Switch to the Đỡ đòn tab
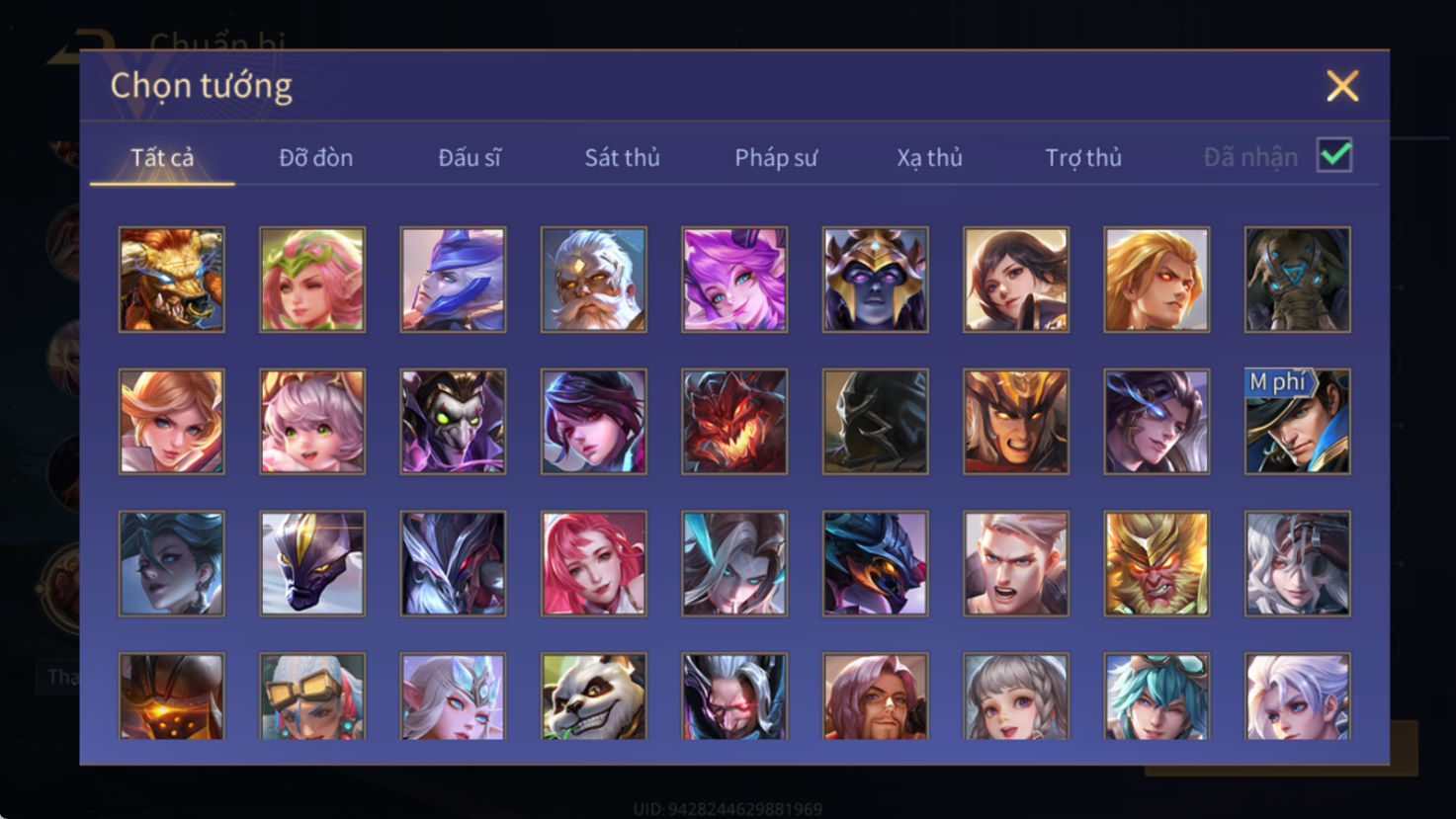The height and width of the screenshot is (819, 1456). [x=315, y=157]
